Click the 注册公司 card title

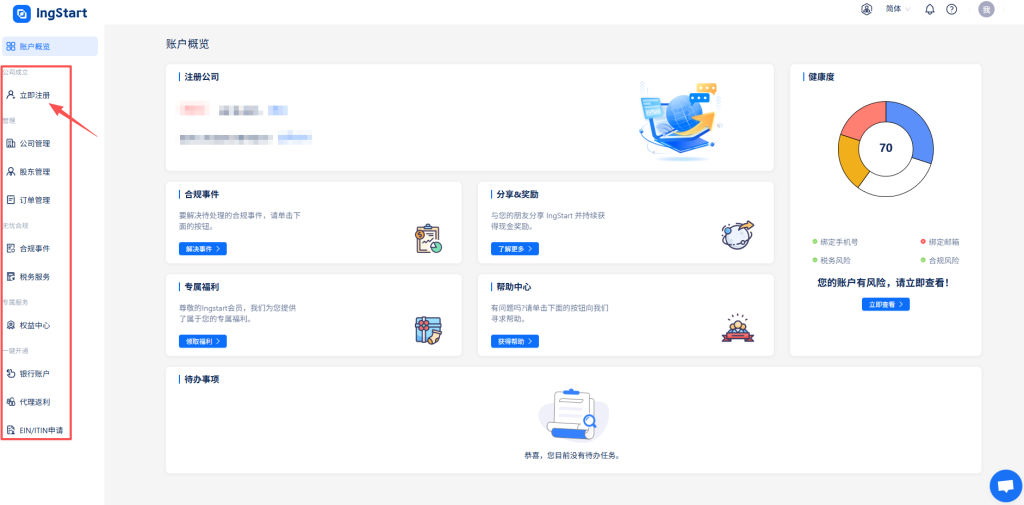202,77
